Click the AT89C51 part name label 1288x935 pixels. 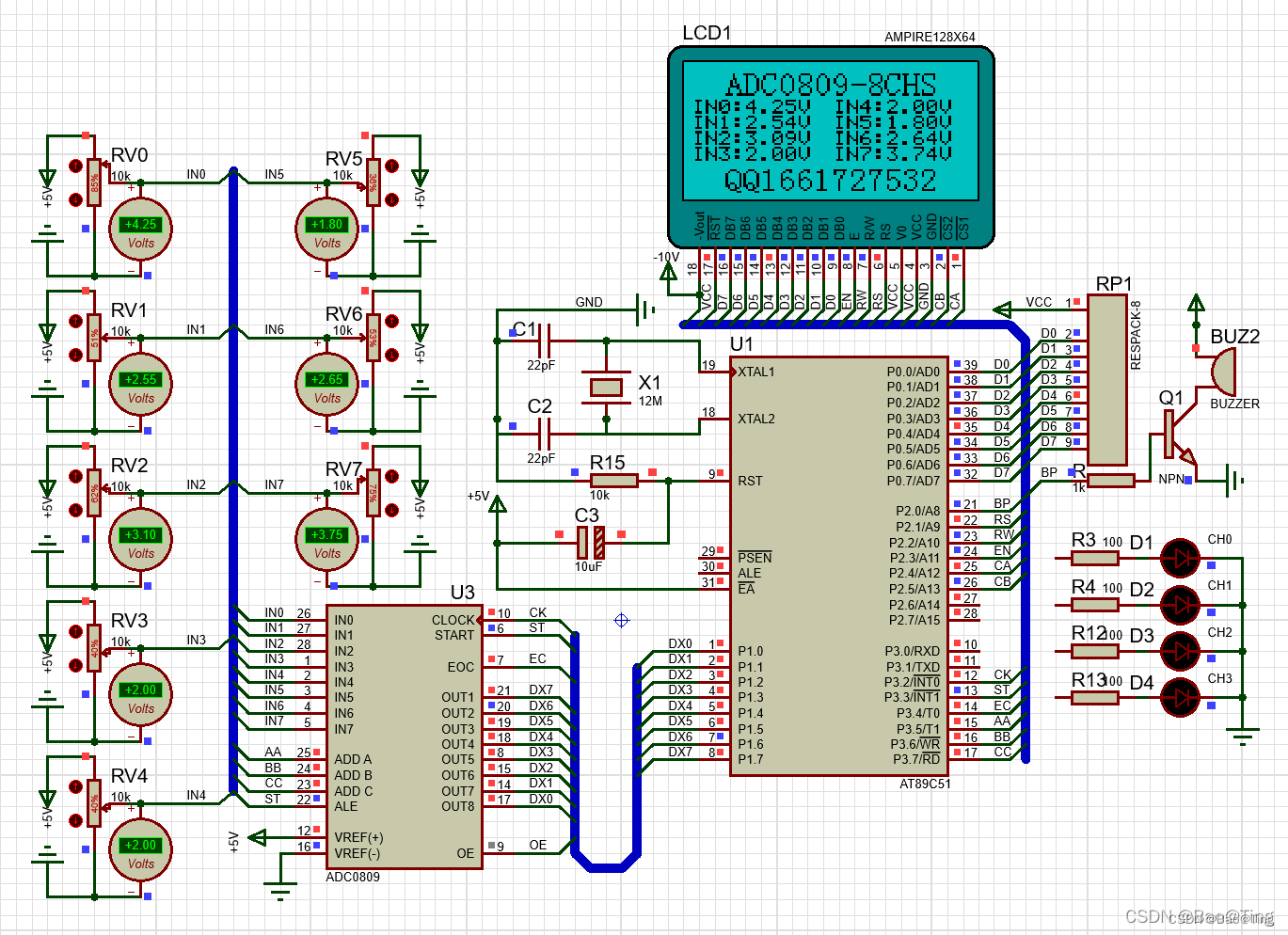click(x=925, y=784)
